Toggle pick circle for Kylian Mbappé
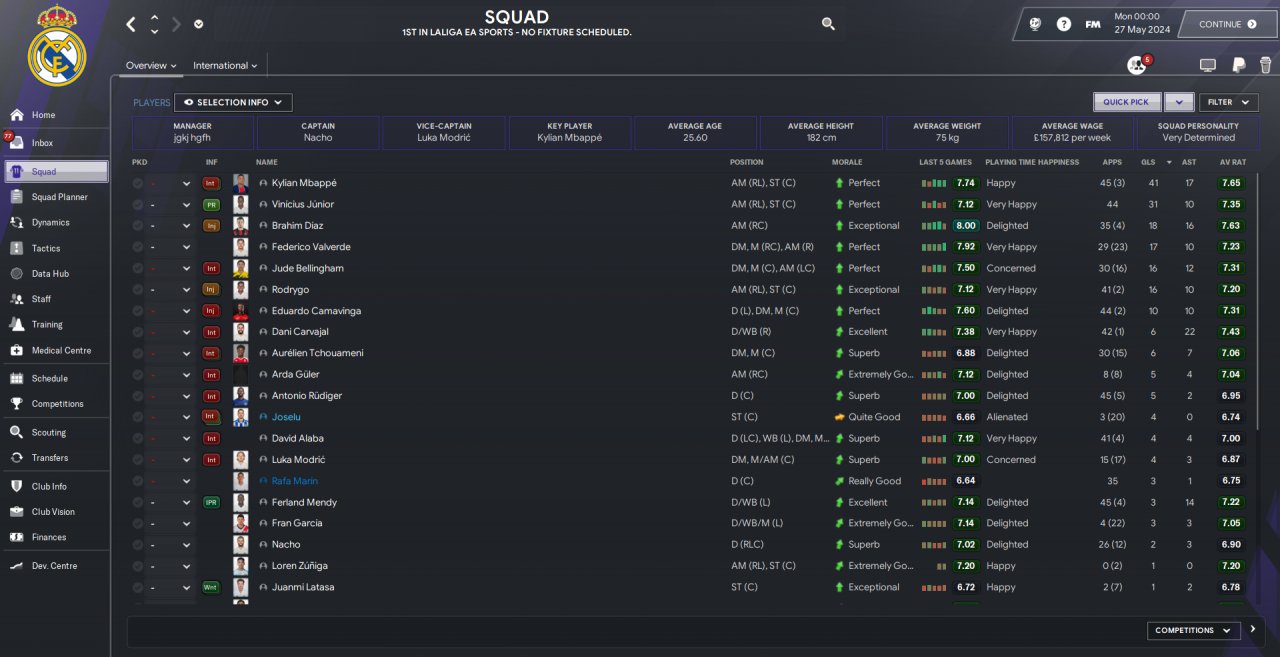The width and height of the screenshot is (1280, 657). (x=137, y=183)
